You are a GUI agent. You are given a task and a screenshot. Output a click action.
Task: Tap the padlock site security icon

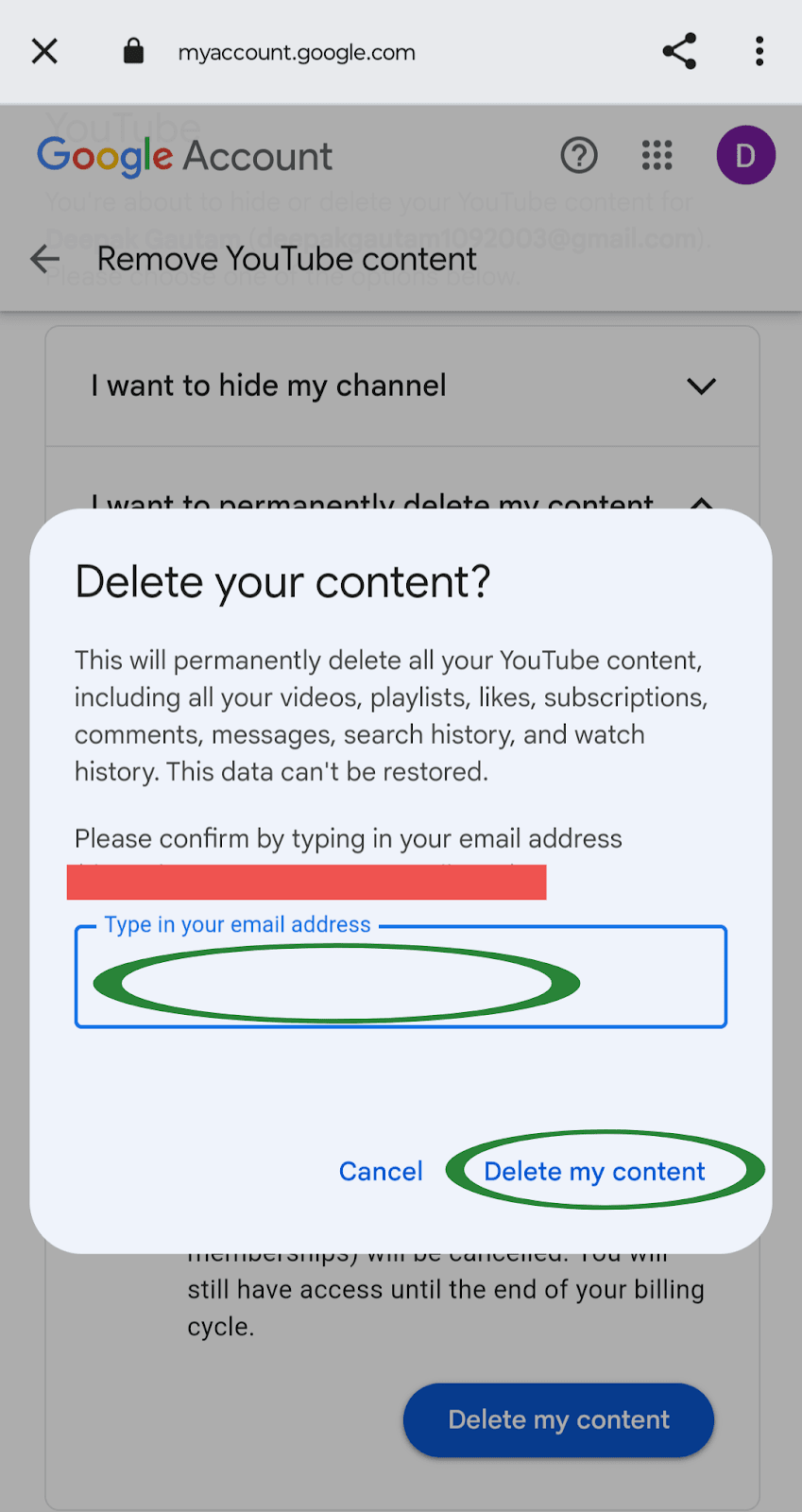pyautogui.click(x=133, y=51)
